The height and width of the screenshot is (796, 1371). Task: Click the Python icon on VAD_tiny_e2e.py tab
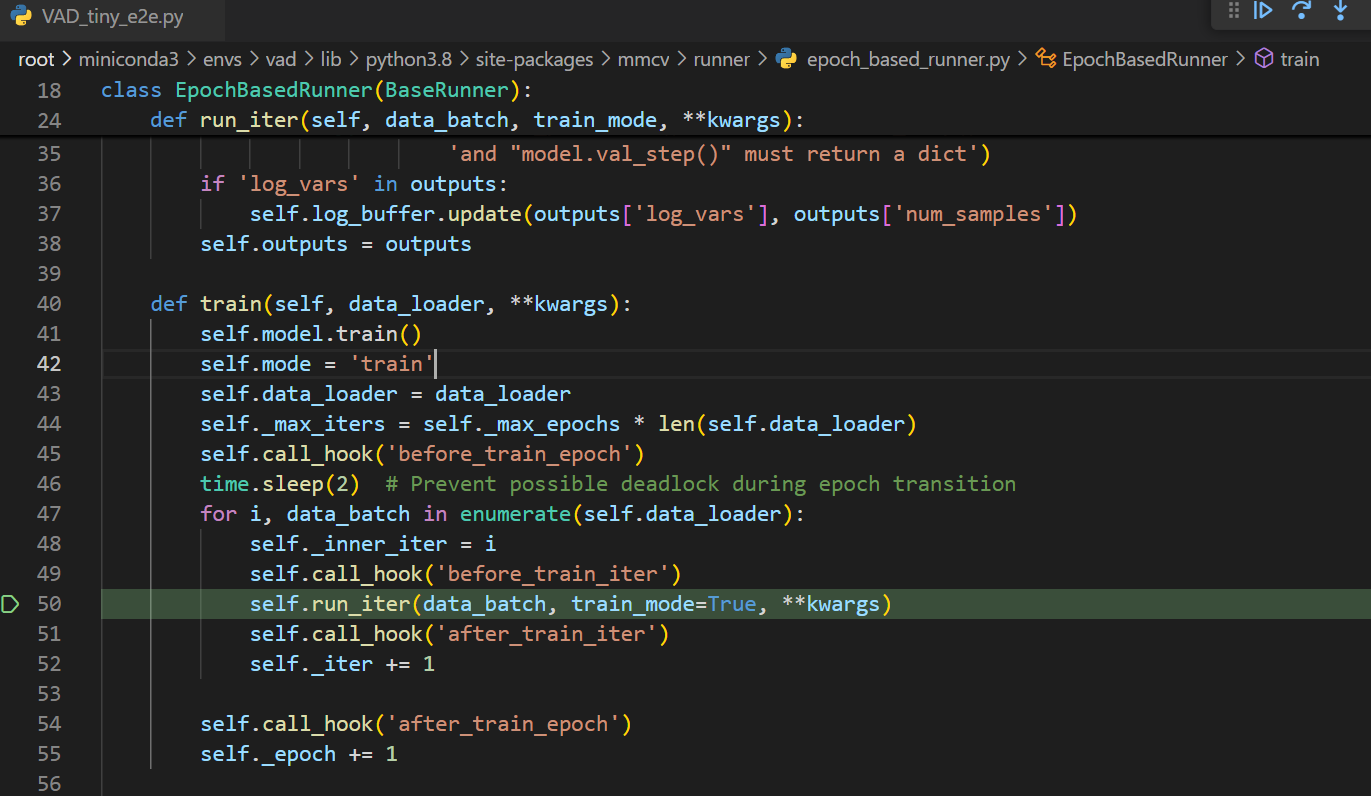tap(22, 18)
